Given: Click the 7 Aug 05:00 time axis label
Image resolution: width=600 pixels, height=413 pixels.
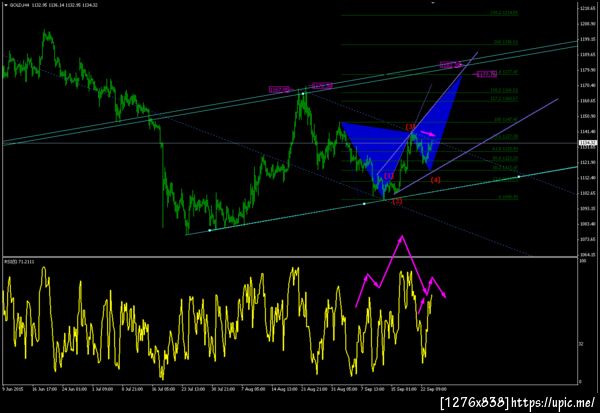Looking at the screenshot, I should (253, 389).
